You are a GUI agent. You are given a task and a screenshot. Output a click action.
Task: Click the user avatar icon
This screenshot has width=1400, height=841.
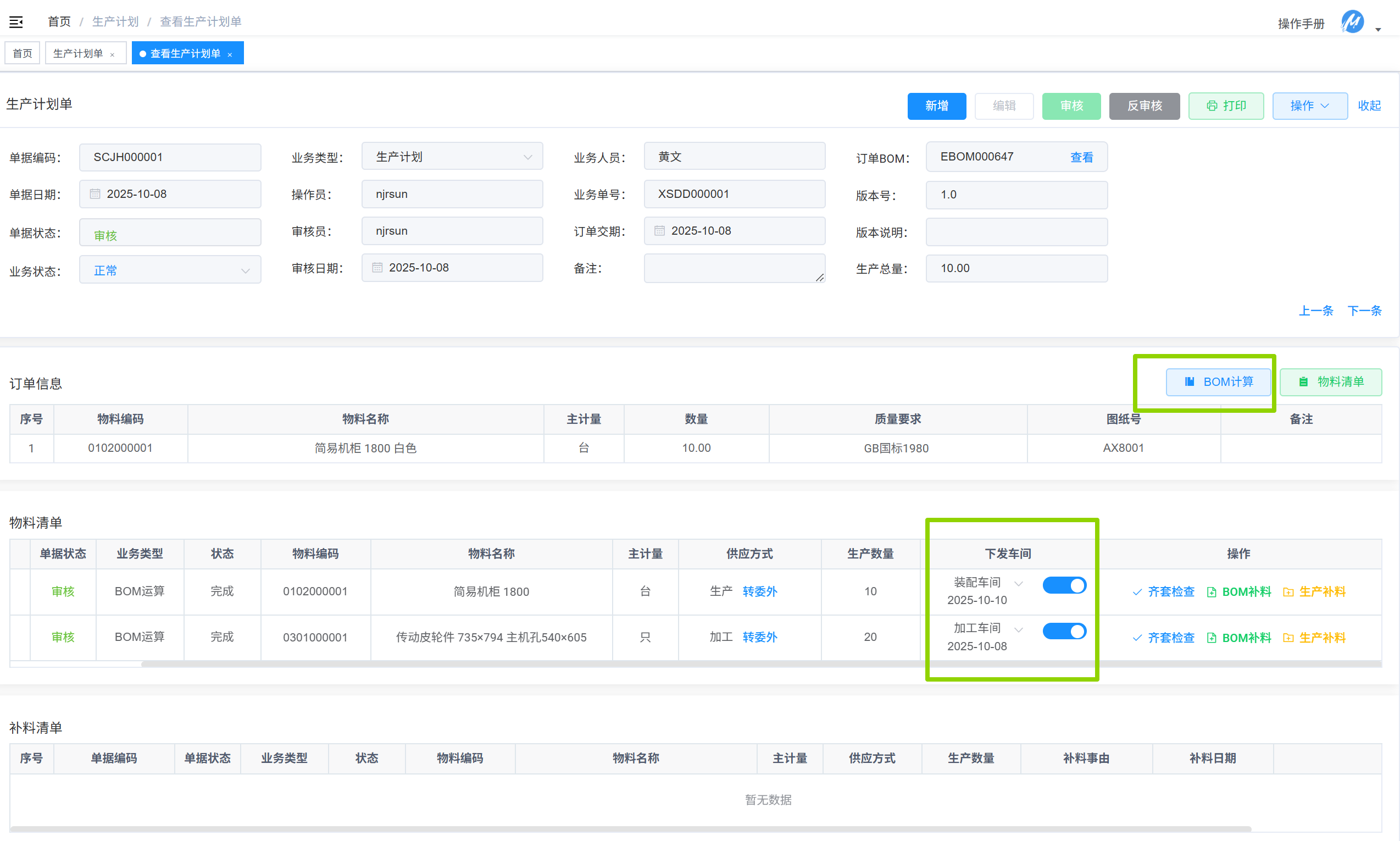pos(1352,22)
